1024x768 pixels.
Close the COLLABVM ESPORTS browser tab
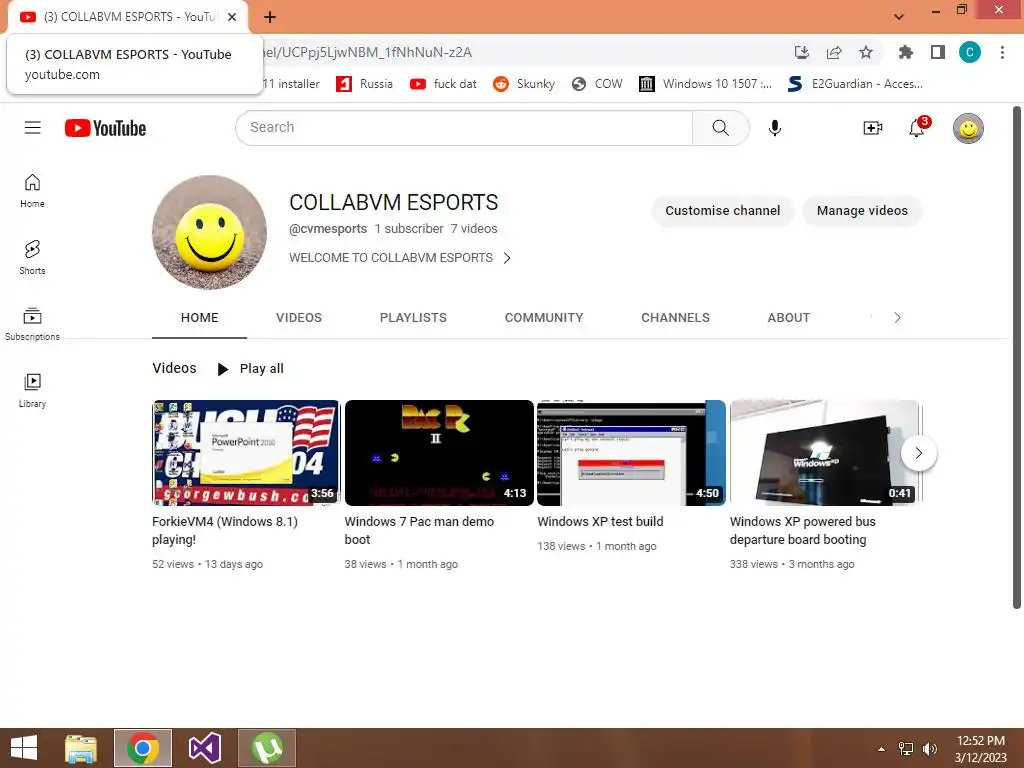[x=232, y=17]
